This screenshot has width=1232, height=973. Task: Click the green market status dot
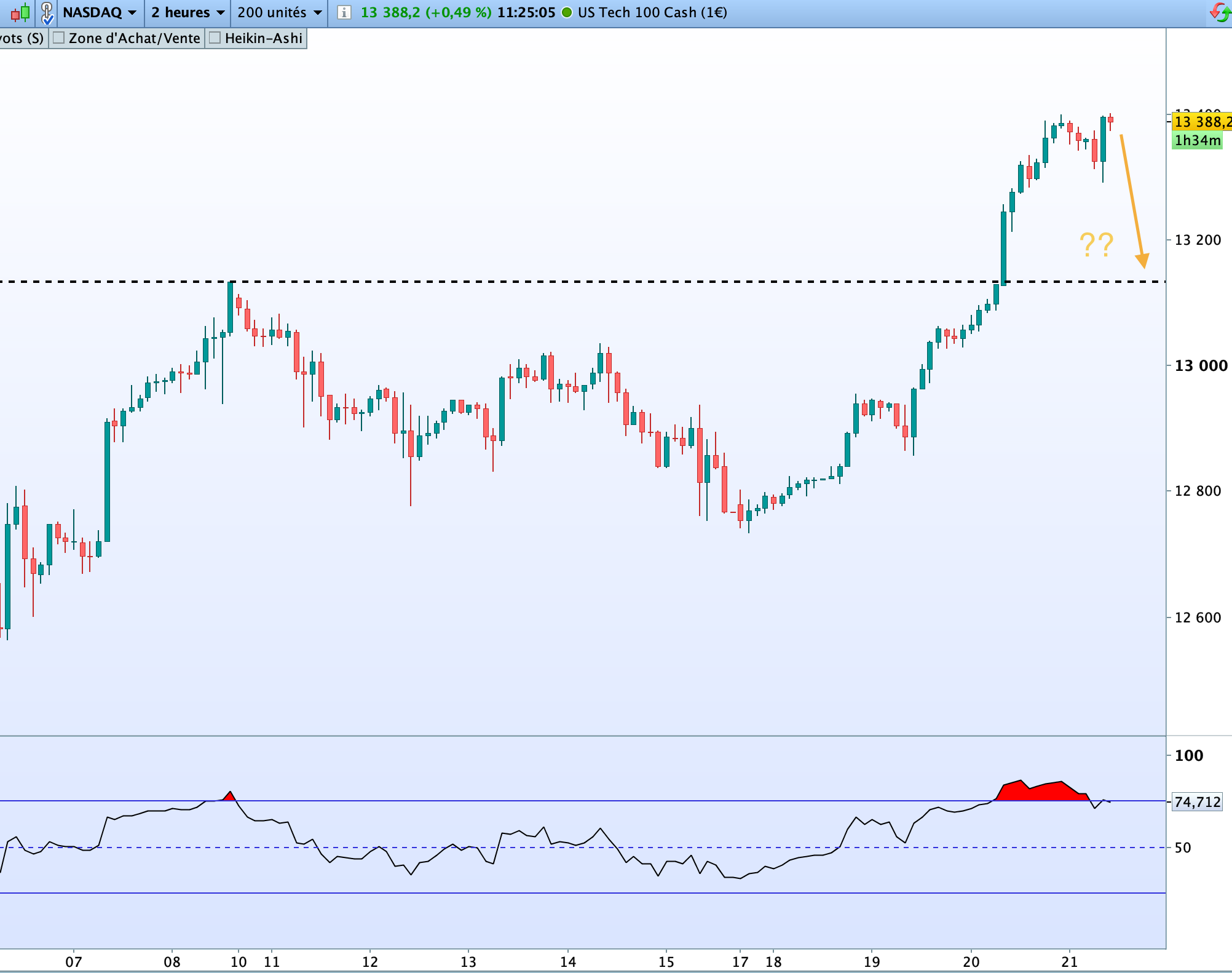(567, 12)
